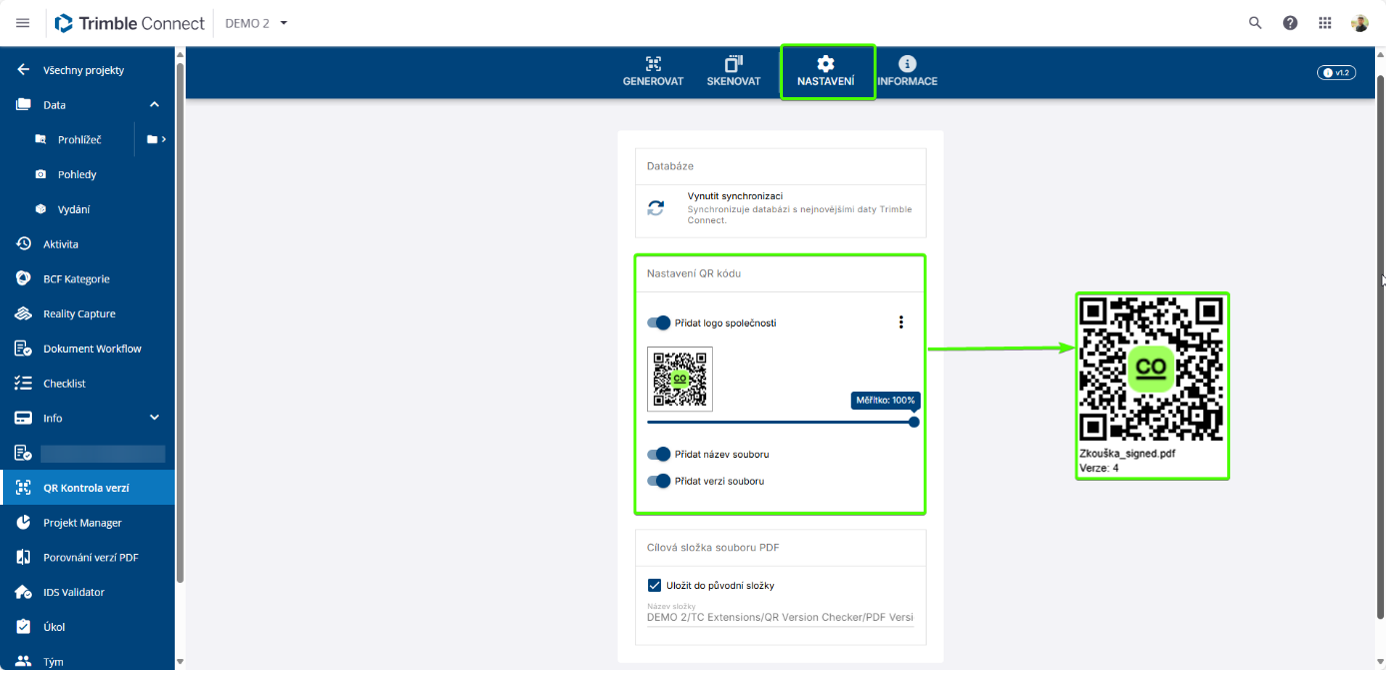Expand the Info section in sidebar
The width and height of the screenshot is (1390, 675).
[x=154, y=418]
